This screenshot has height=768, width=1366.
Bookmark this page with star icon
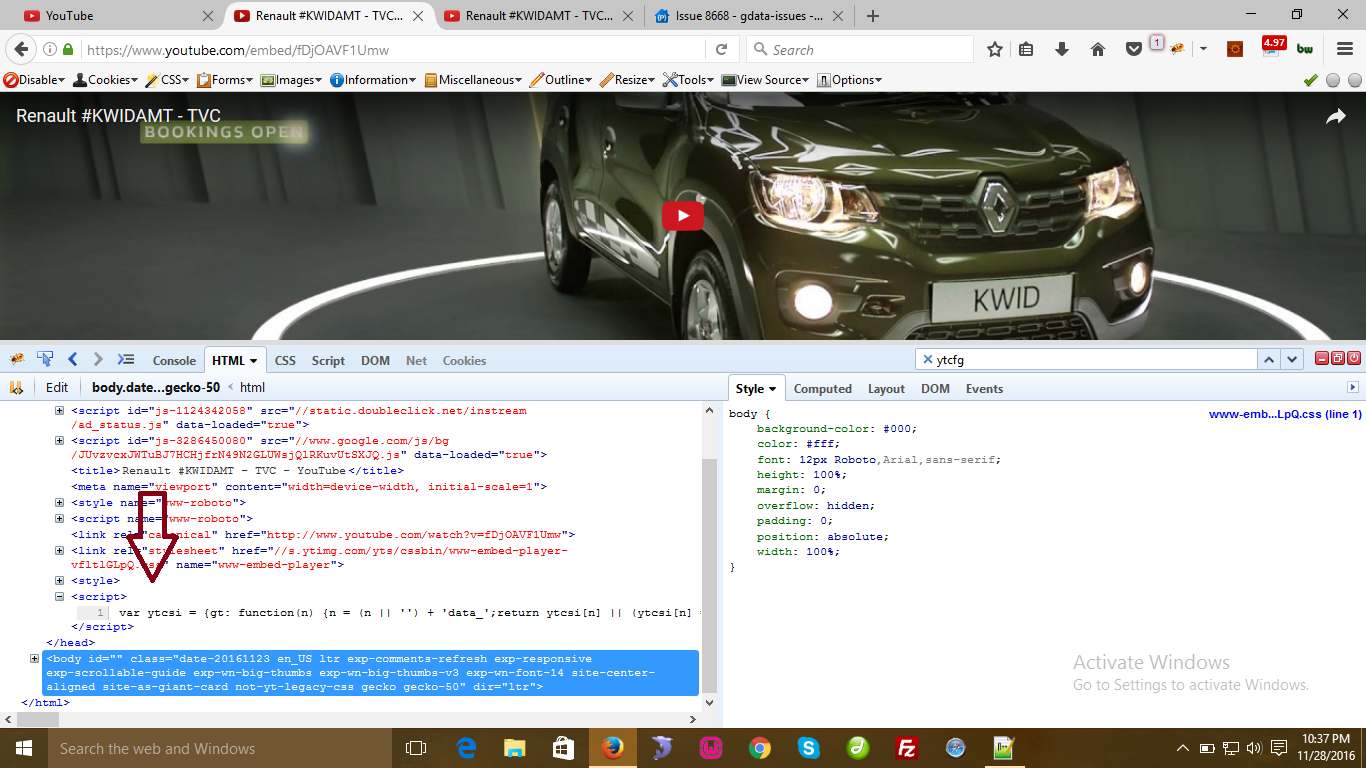tap(994, 50)
